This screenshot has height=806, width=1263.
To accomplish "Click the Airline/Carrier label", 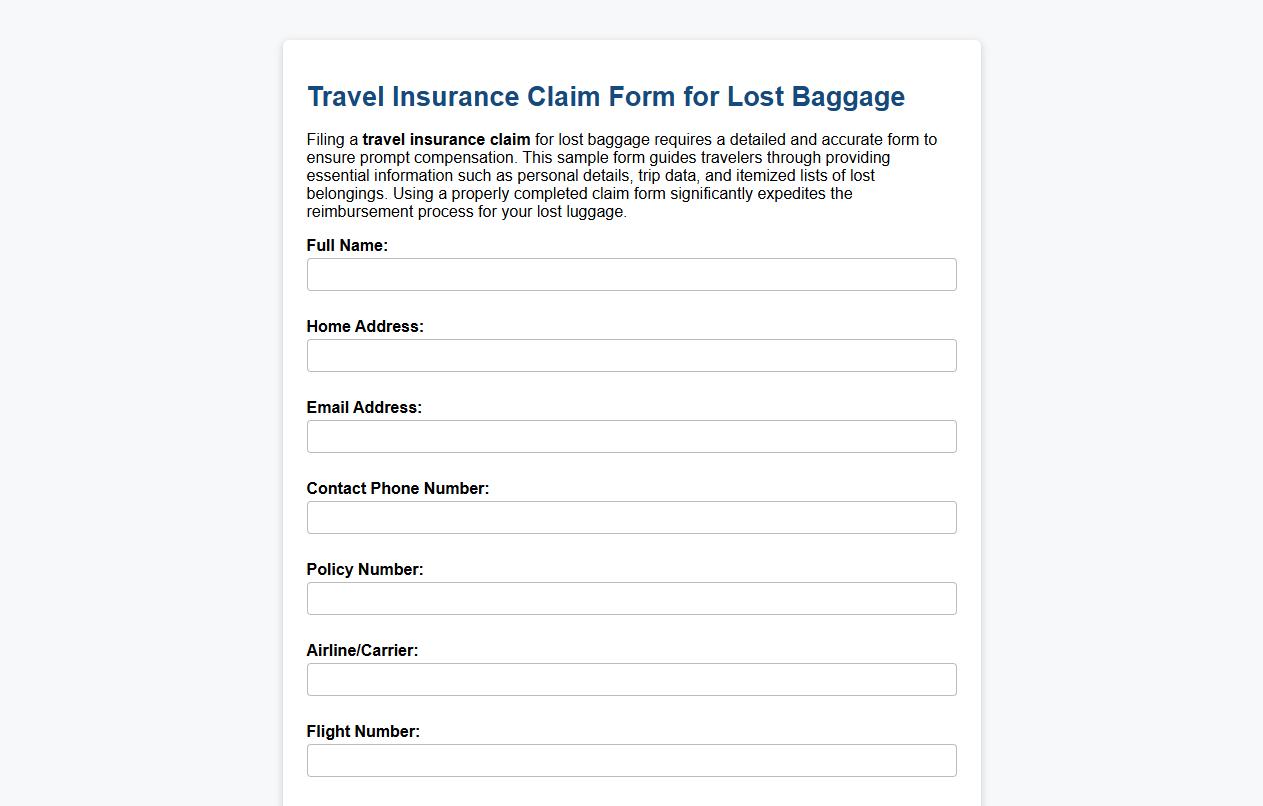I will pyautogui.click(x=363, y=650).
